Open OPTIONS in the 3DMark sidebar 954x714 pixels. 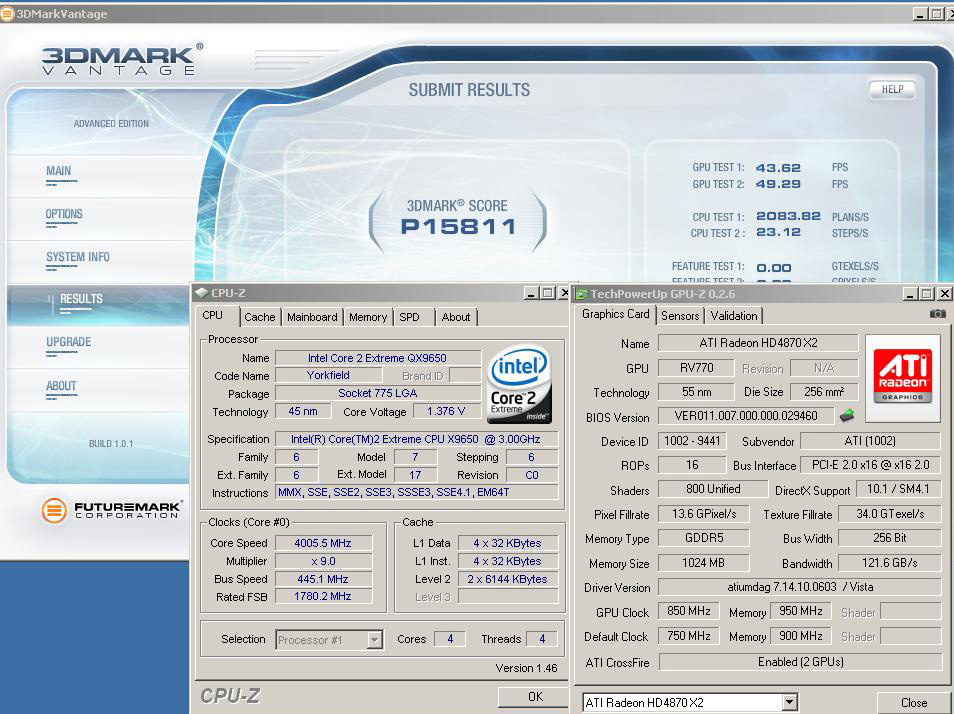64,214
